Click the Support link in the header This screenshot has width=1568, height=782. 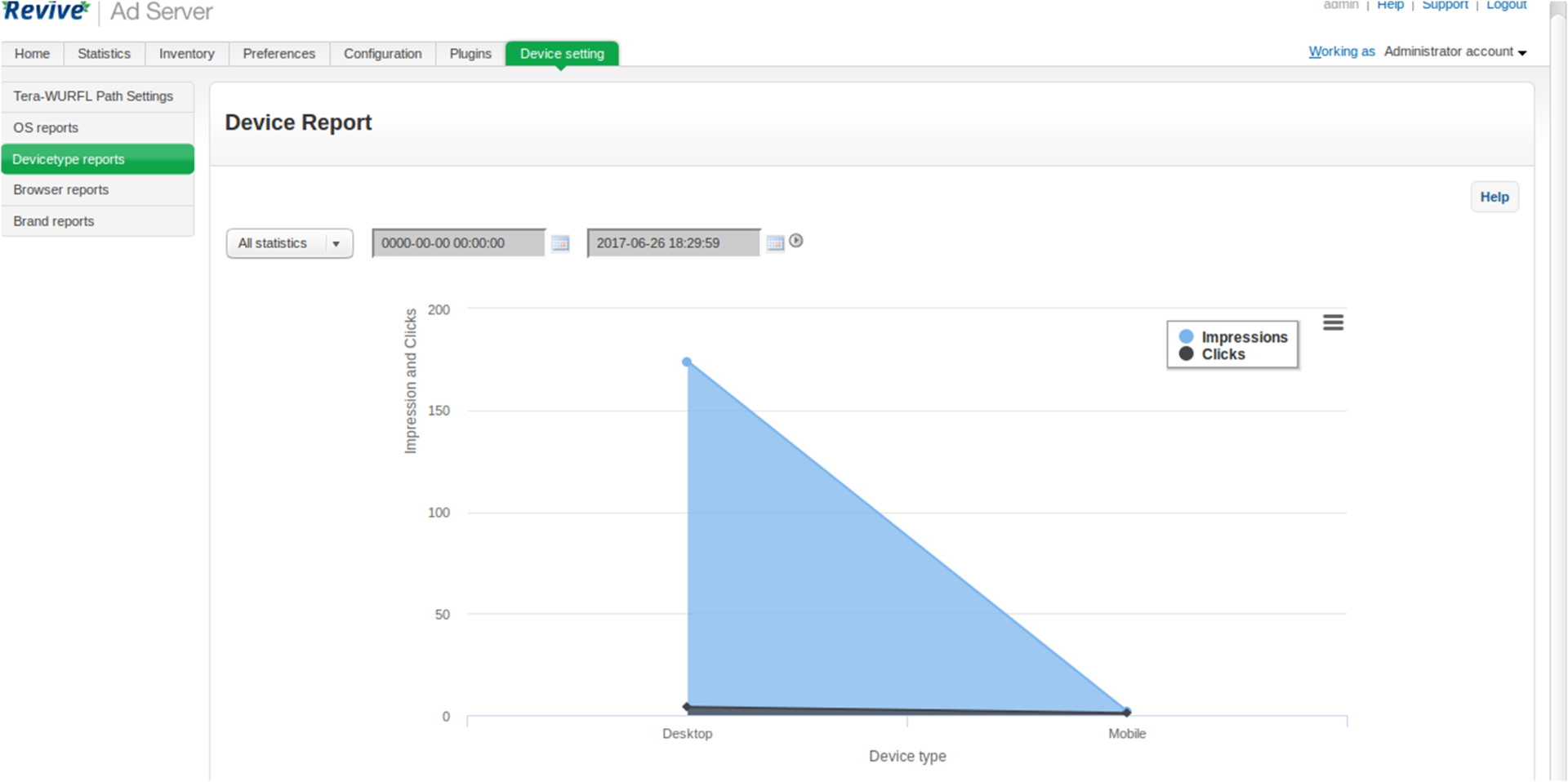[1445, 6]
